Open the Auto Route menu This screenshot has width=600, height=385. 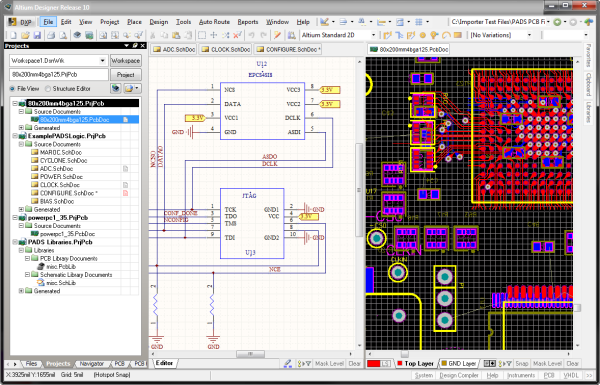[x=214, y=22]
